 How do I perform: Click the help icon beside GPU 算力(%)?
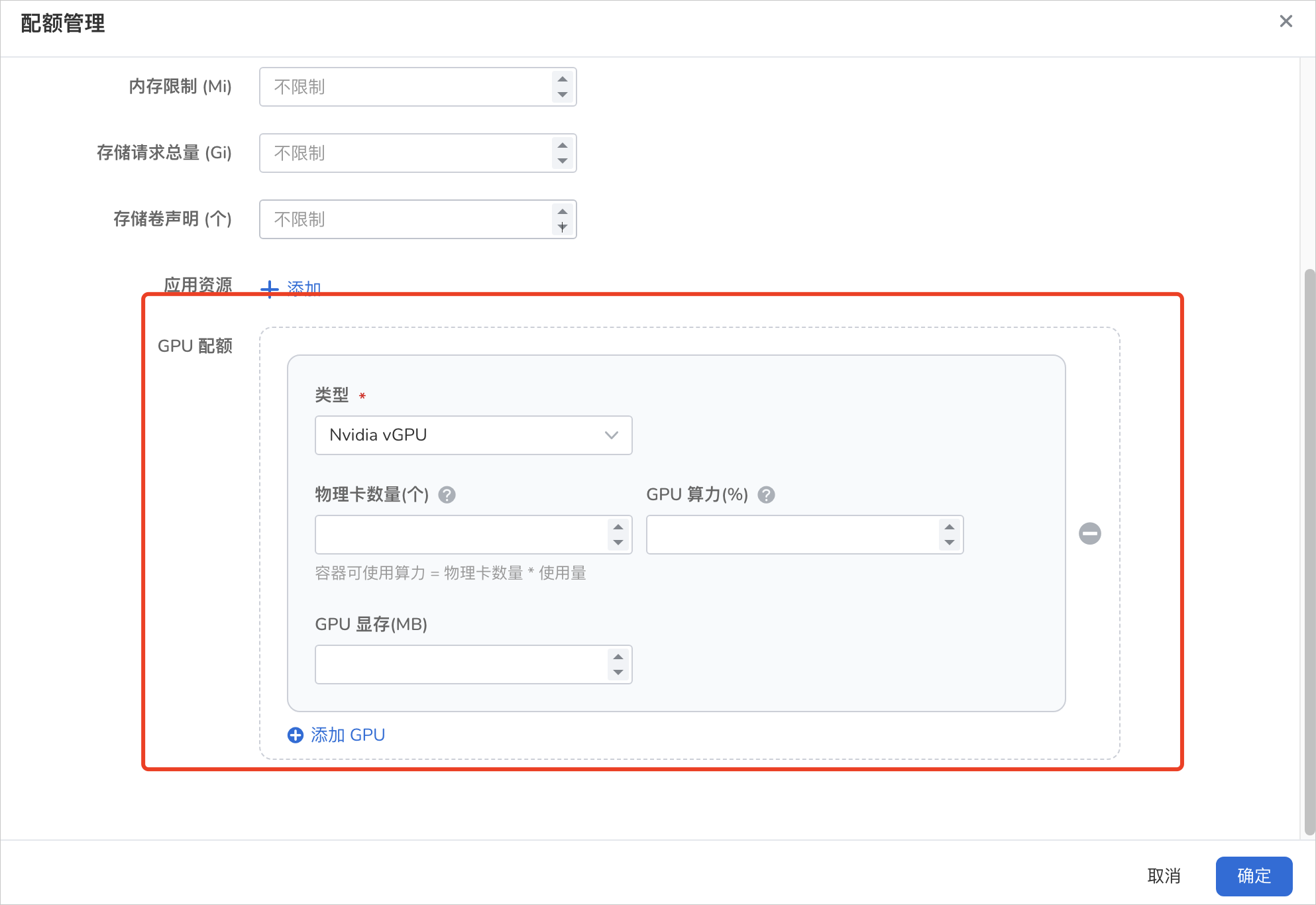(766, 495)
